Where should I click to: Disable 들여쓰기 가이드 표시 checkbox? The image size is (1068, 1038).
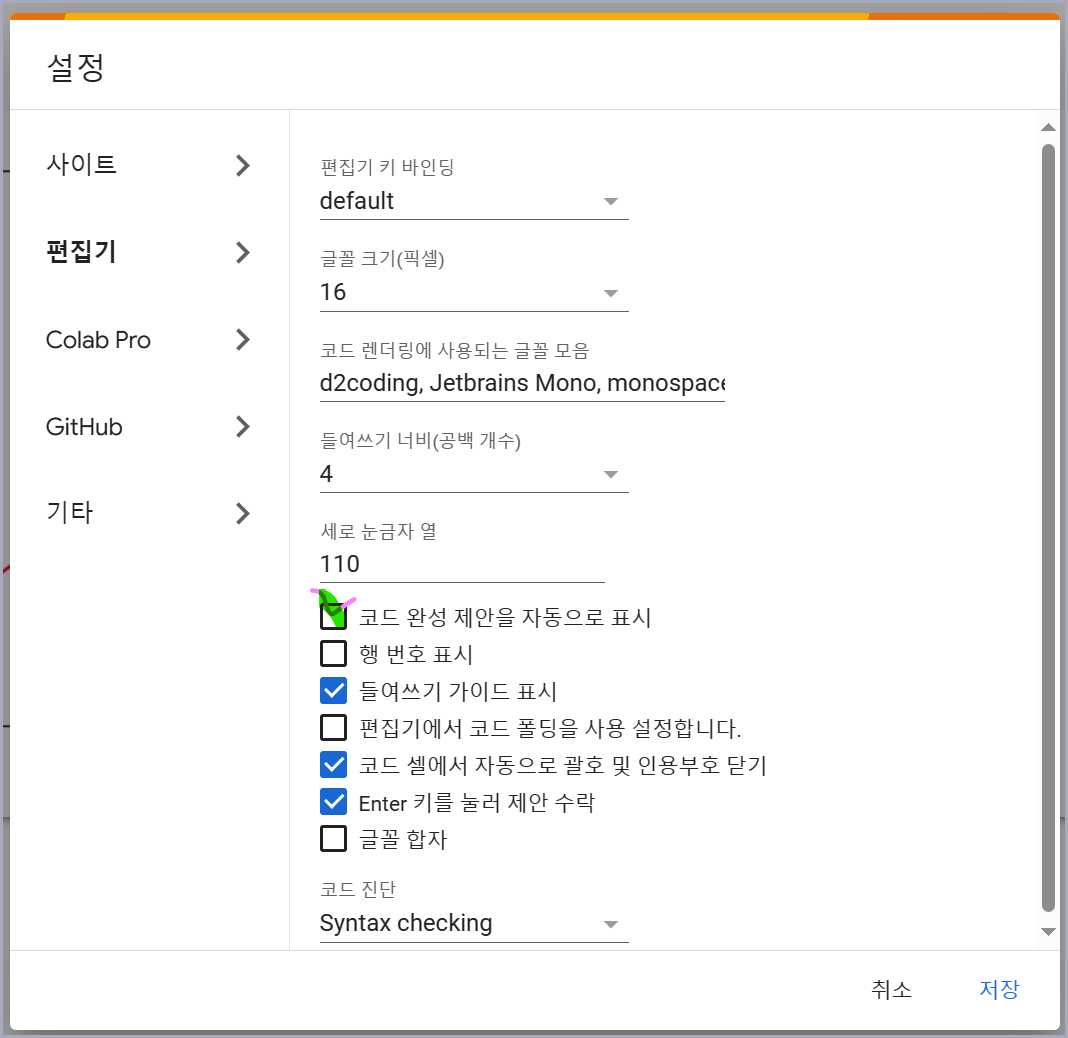pos(334,691)
